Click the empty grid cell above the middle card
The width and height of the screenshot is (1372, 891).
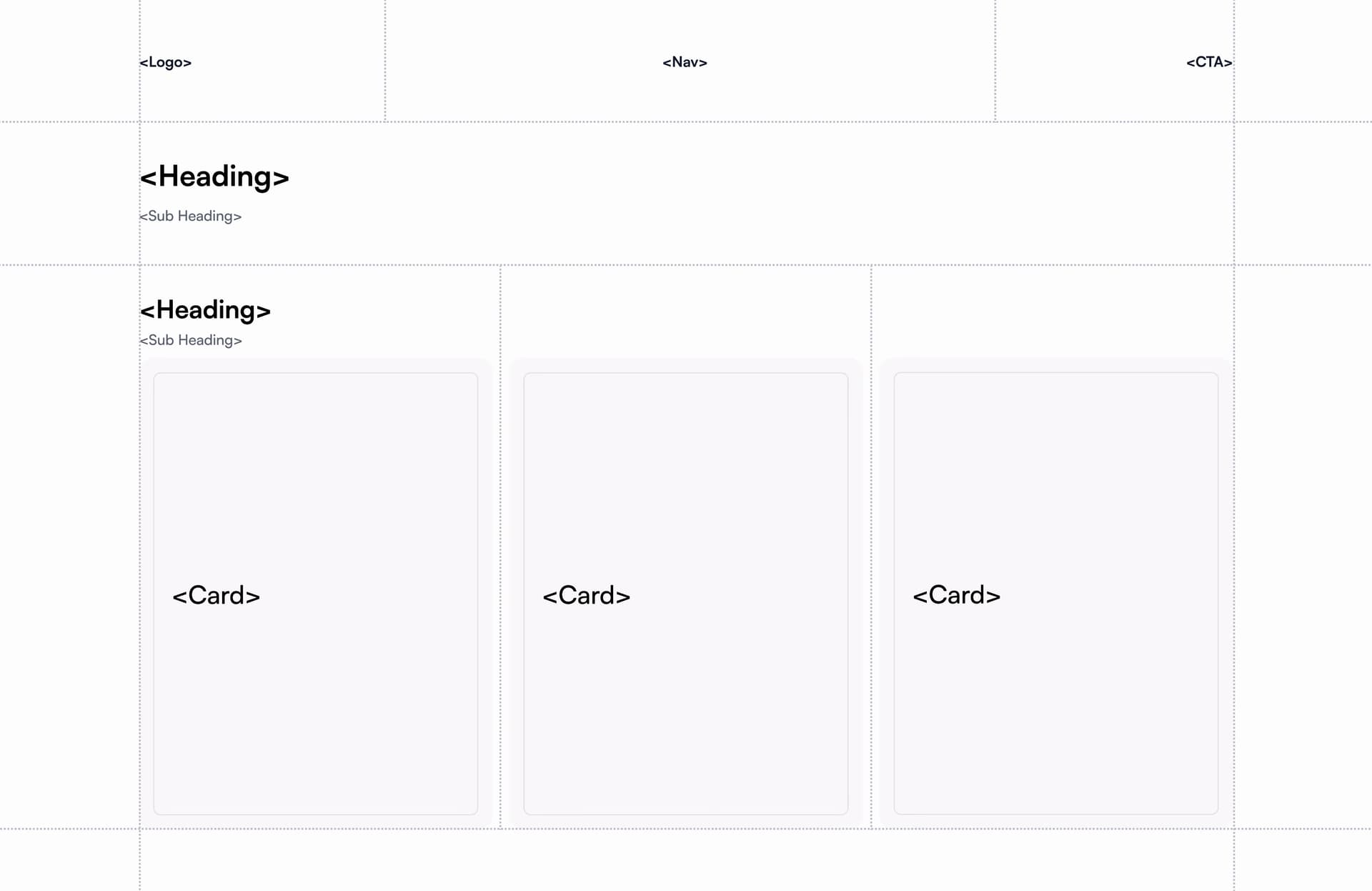pyautogui.click(x=685, y=312)
